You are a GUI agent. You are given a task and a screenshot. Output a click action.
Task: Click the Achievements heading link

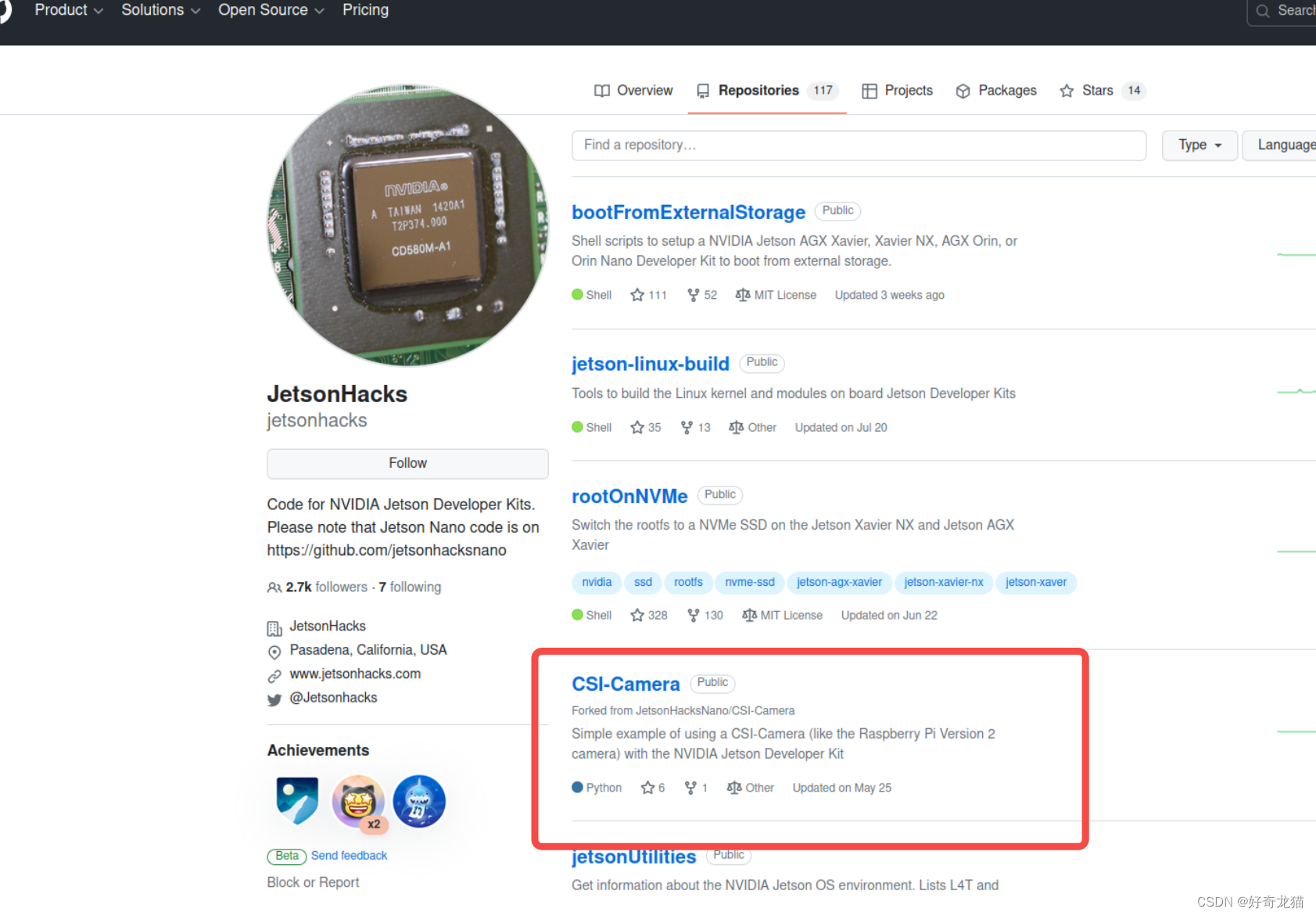[318, 750]
